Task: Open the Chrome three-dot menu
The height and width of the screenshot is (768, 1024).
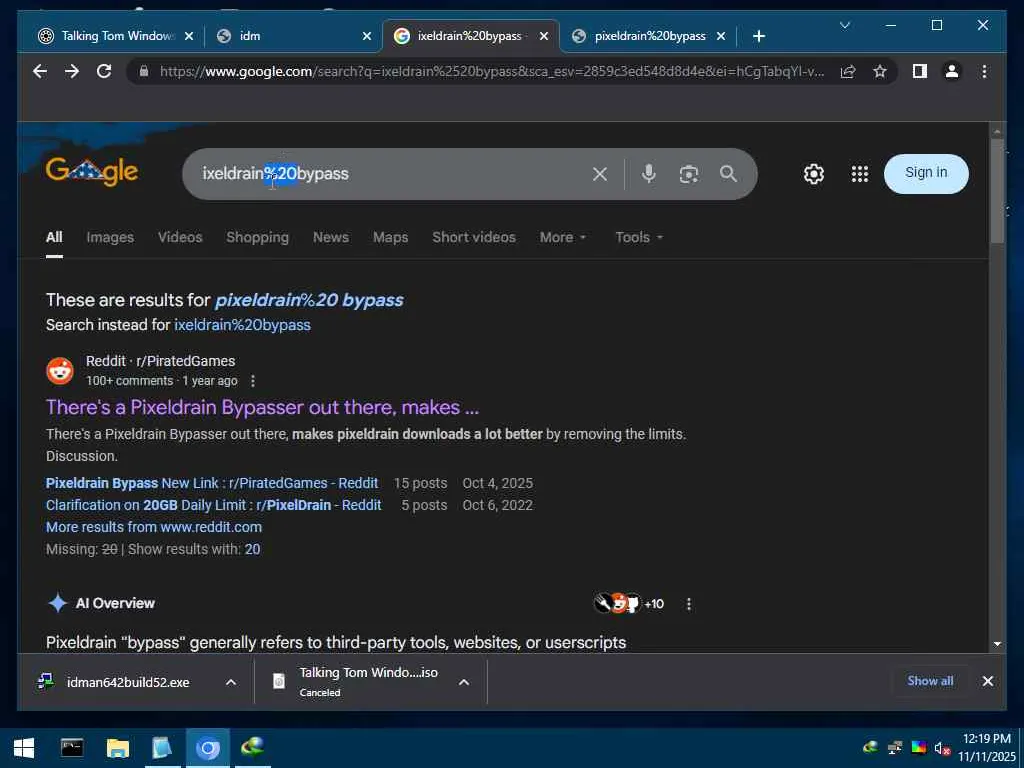Action: tap(984, 71)
